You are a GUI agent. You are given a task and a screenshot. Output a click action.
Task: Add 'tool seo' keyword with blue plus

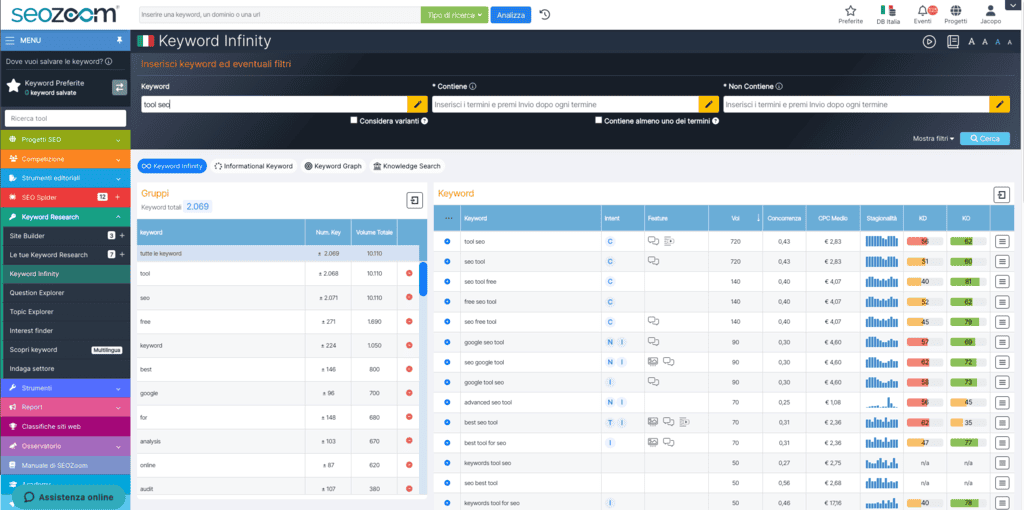coord(447,242)
